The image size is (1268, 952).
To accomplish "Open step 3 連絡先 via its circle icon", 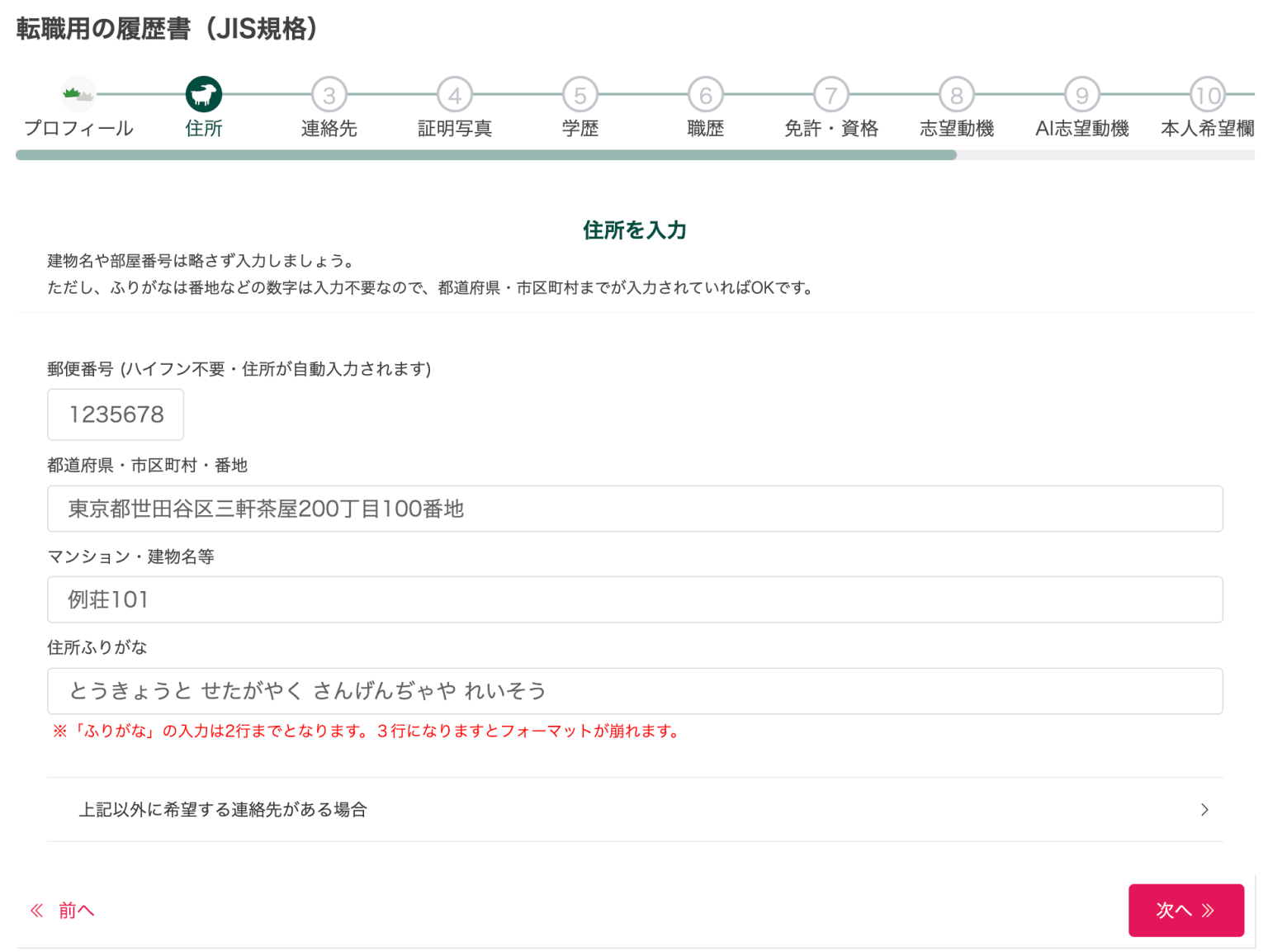I will click(x=329, y=94).
